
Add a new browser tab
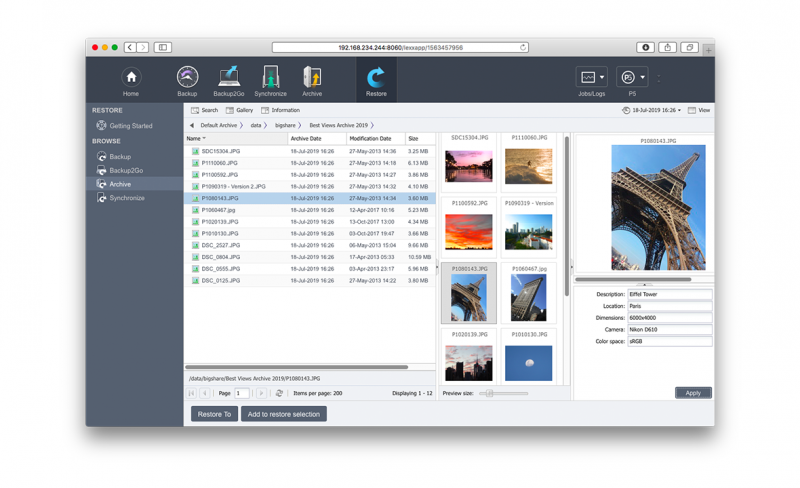point(708,50)
